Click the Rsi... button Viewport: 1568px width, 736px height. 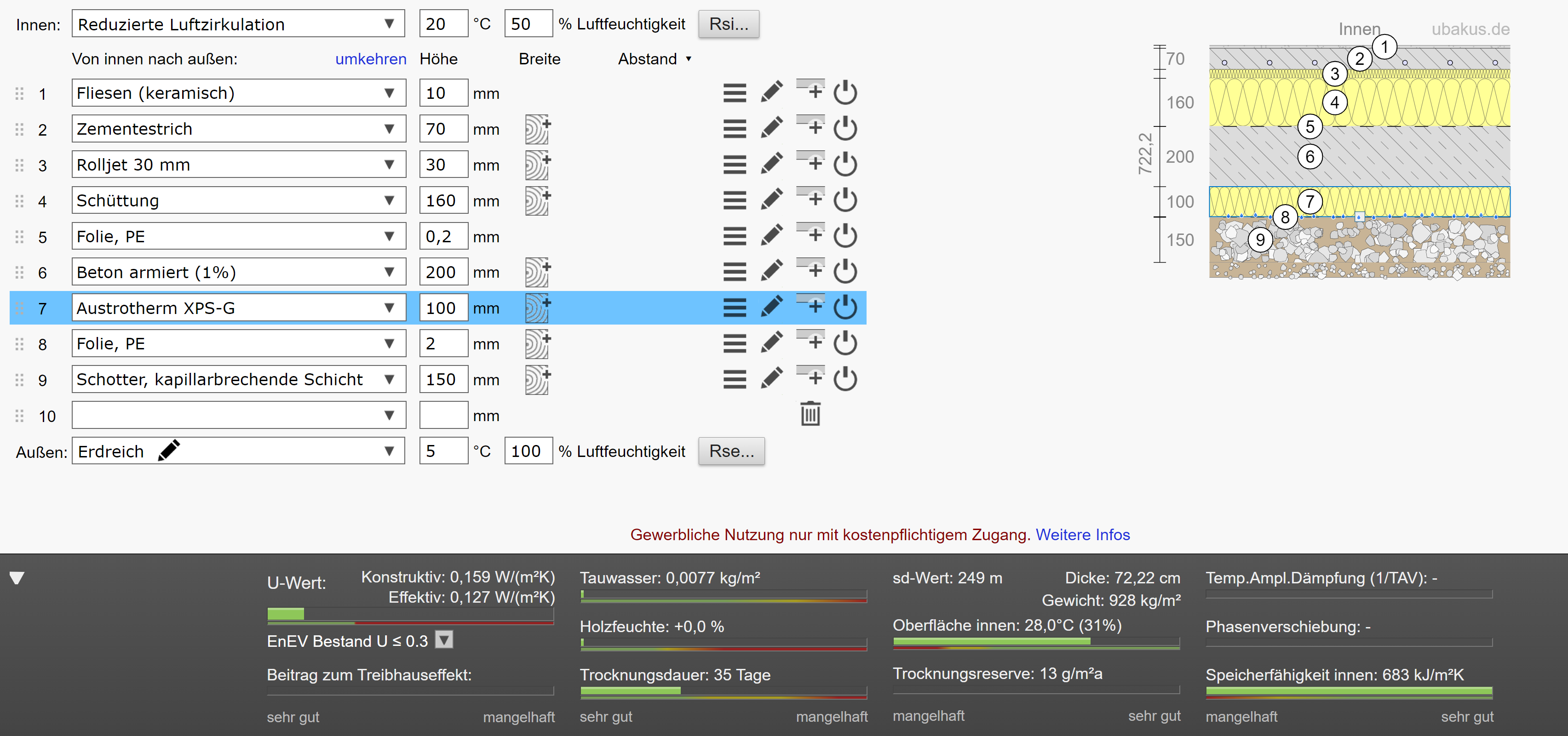click(x=729, y=24)
